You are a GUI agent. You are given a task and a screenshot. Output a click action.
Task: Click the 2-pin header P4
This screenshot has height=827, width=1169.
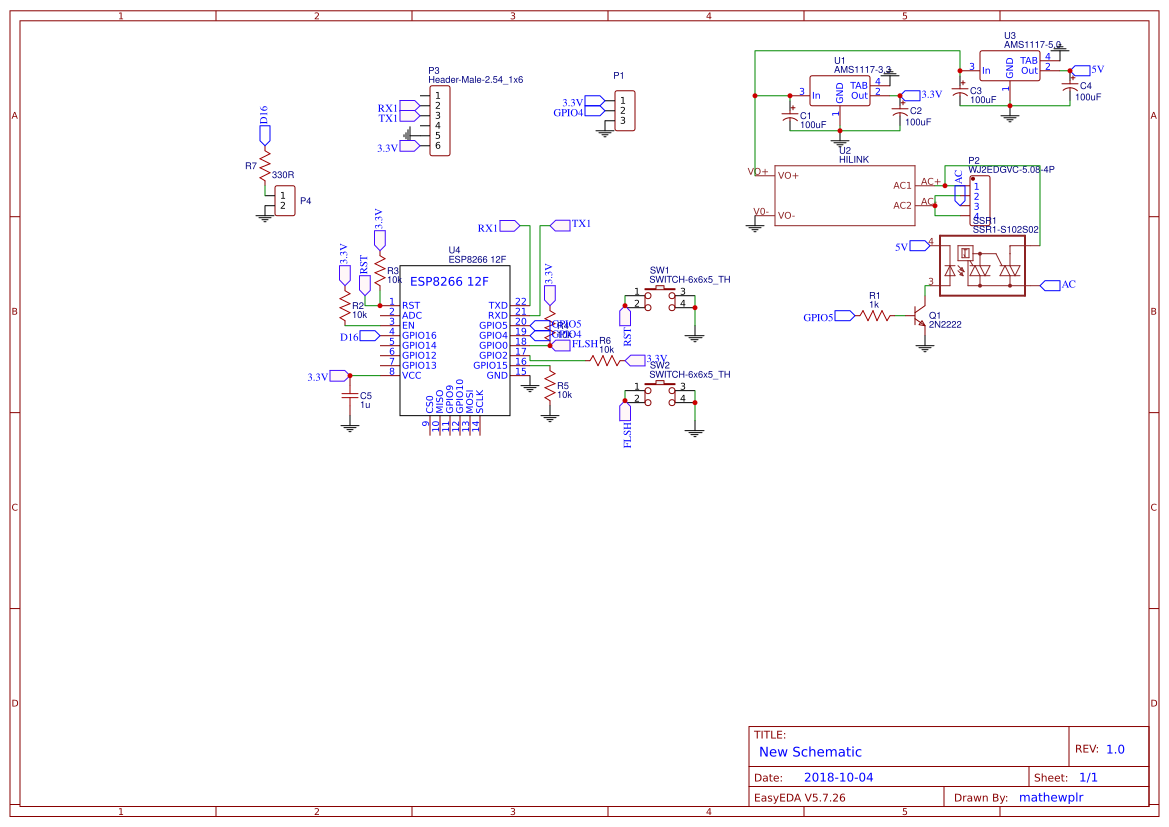283,200
